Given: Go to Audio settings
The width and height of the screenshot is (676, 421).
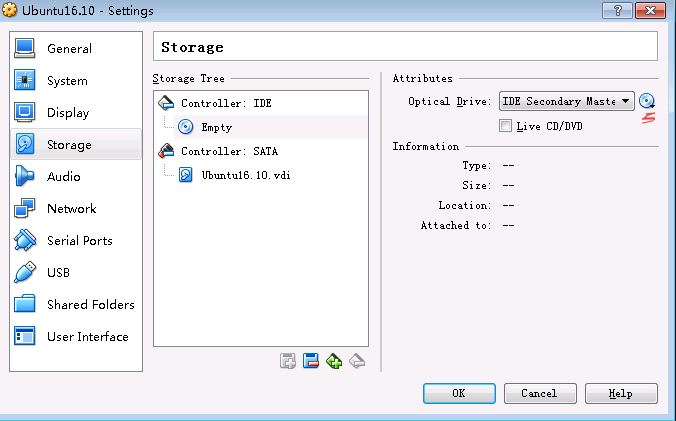Looking at the screenshot, I should [76, 176].
